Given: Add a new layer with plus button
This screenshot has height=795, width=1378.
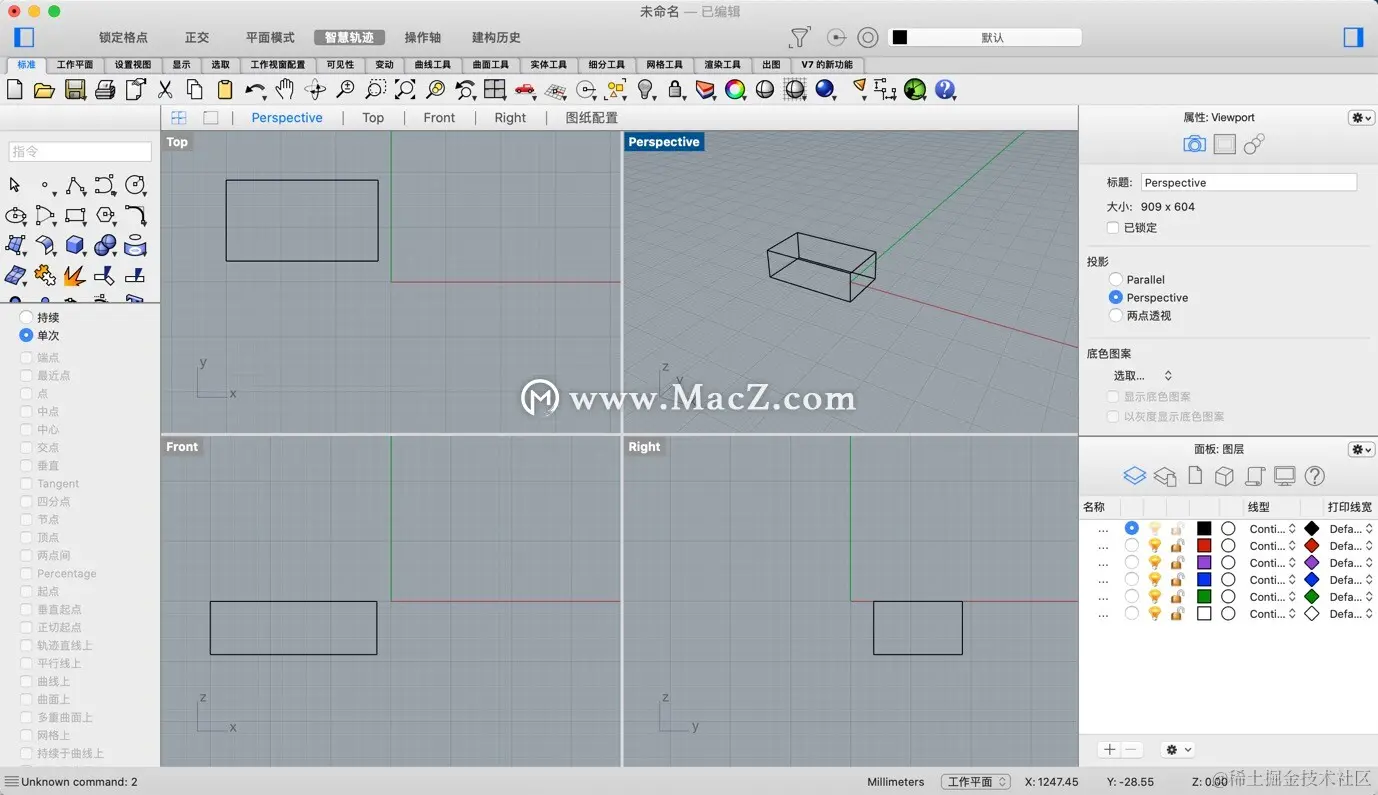Looking at the screenshot, I should (1109, 749).
